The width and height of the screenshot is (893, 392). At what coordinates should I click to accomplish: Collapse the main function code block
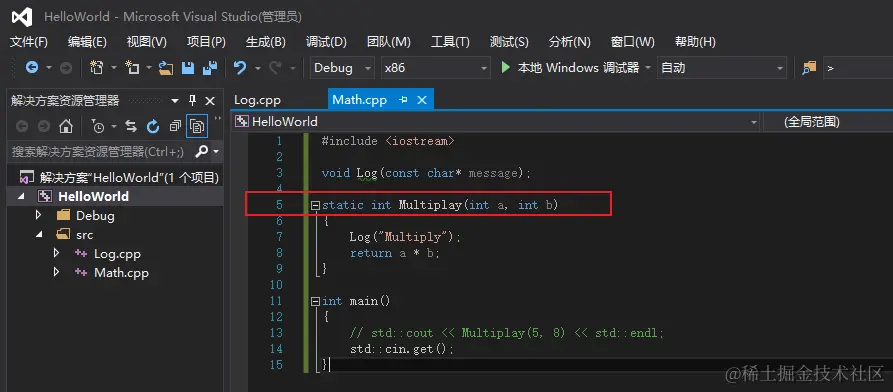[x=315, y=301]
